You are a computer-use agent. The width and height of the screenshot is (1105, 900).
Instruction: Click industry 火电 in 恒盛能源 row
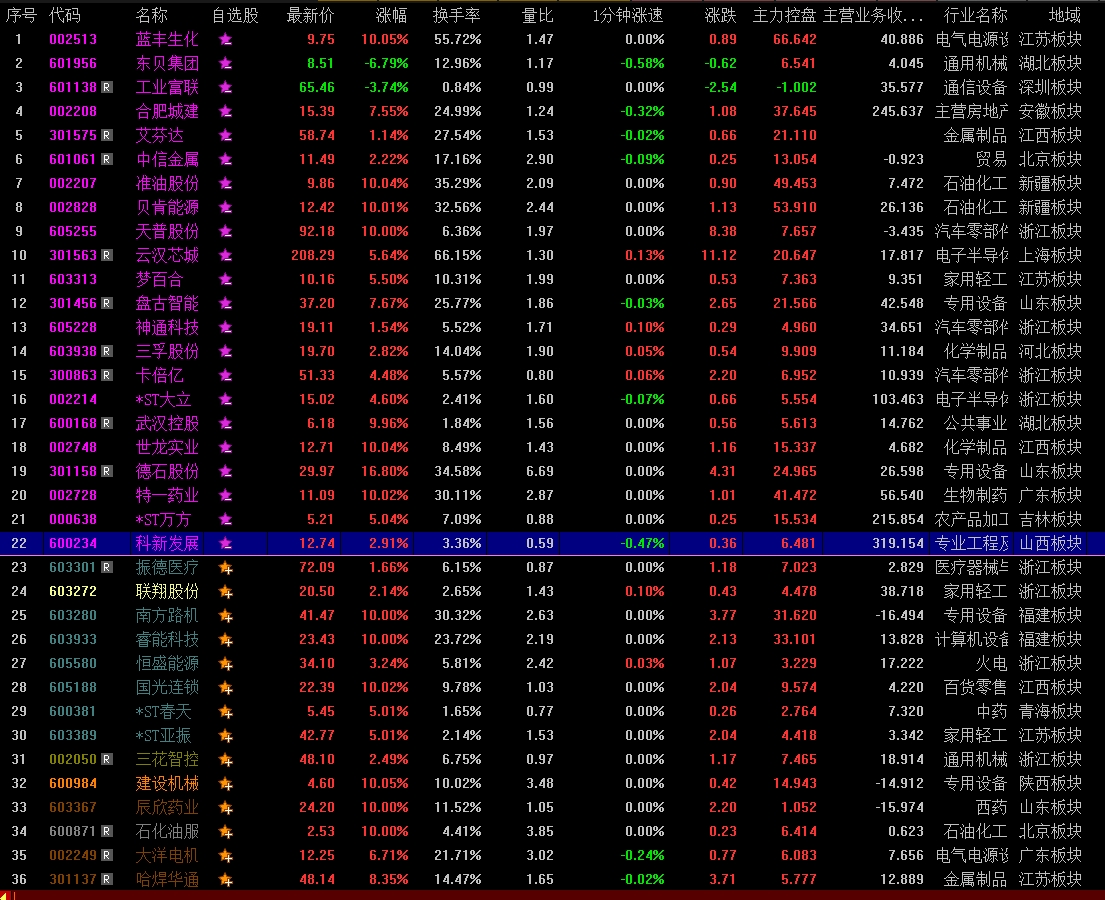coord(992,663)
